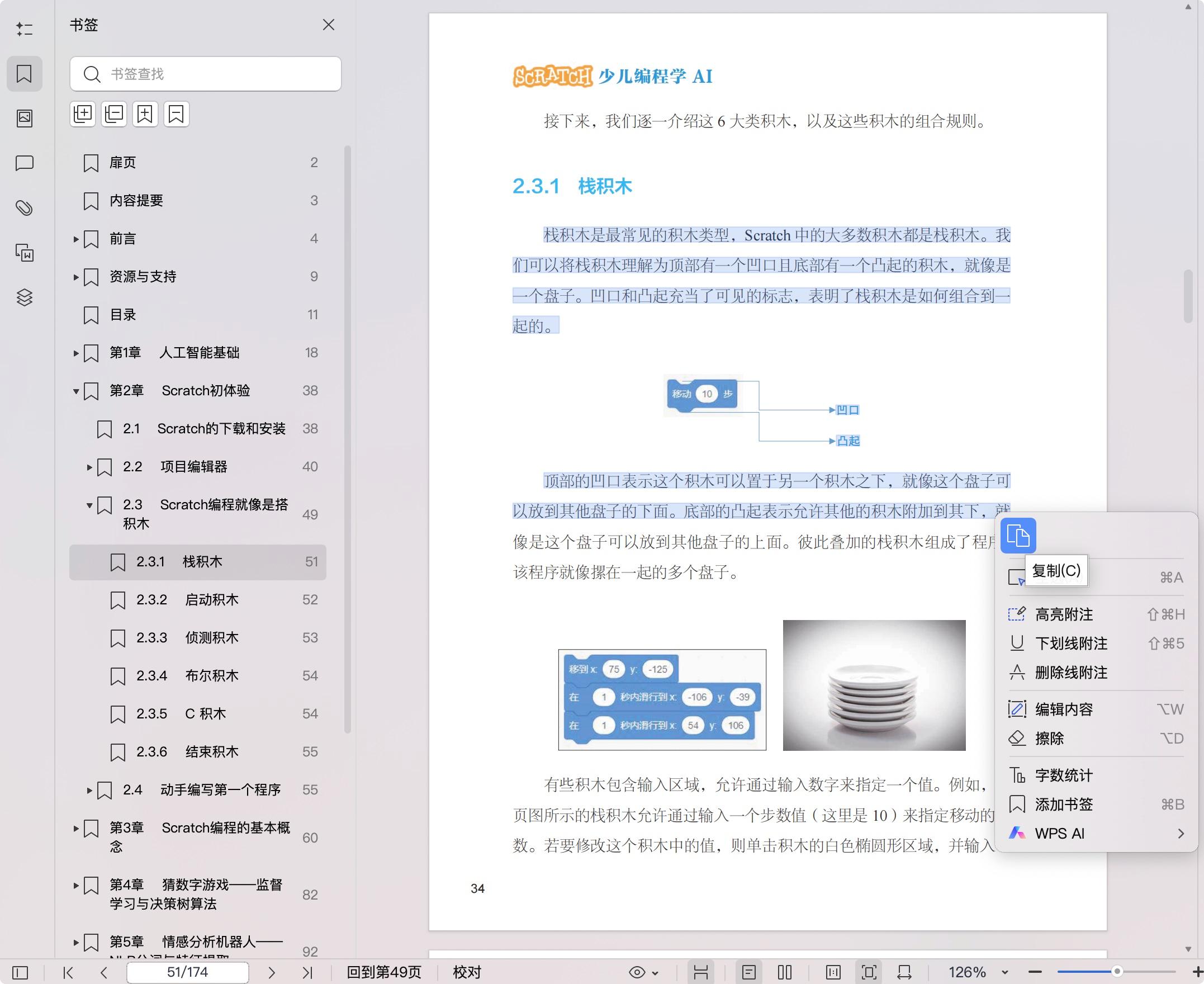
Task: Click the blue copy icon in context menu
Action: [1018, 535]
